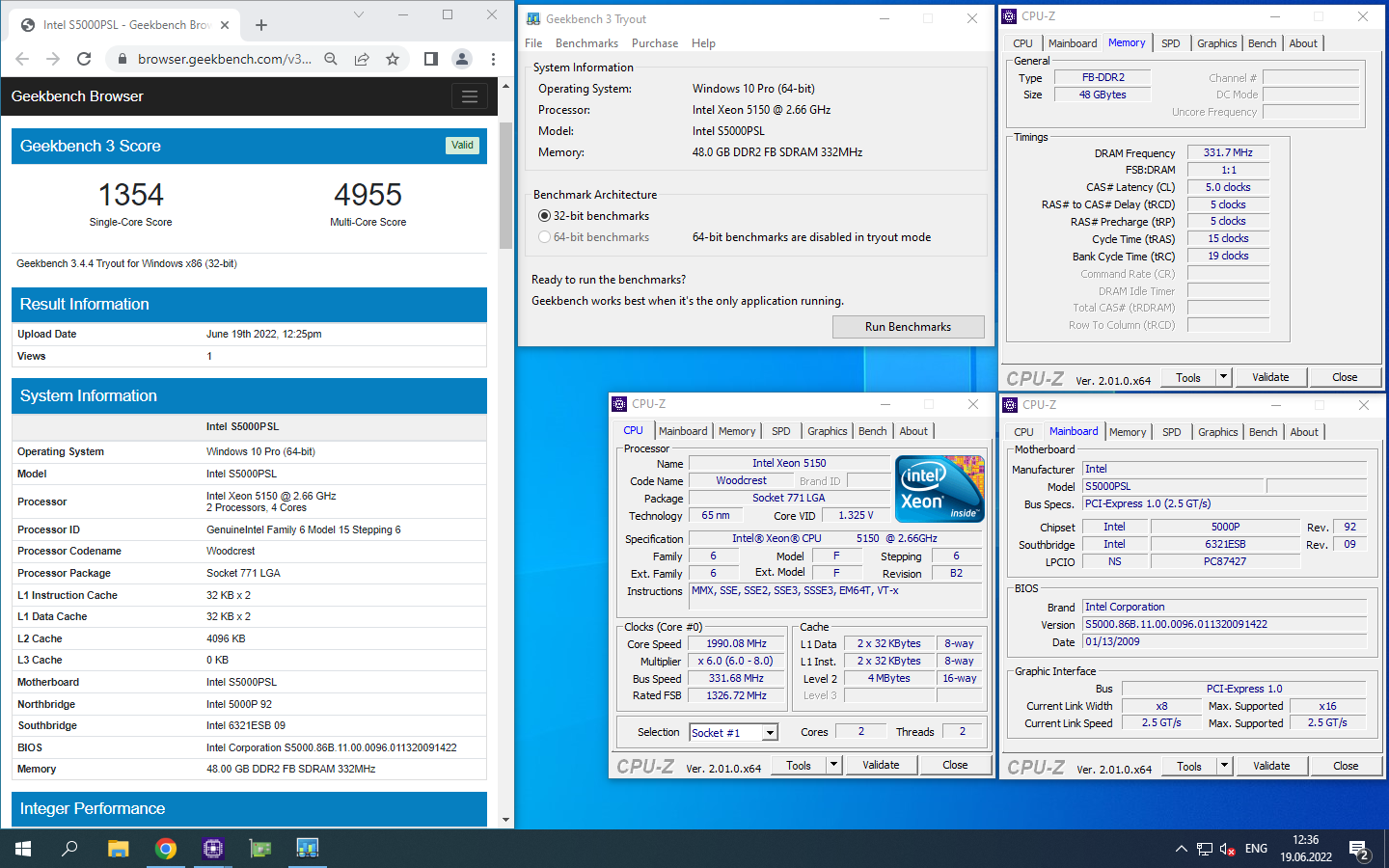Open About tab in CPU-Z Memory window

click(1303, 43)
